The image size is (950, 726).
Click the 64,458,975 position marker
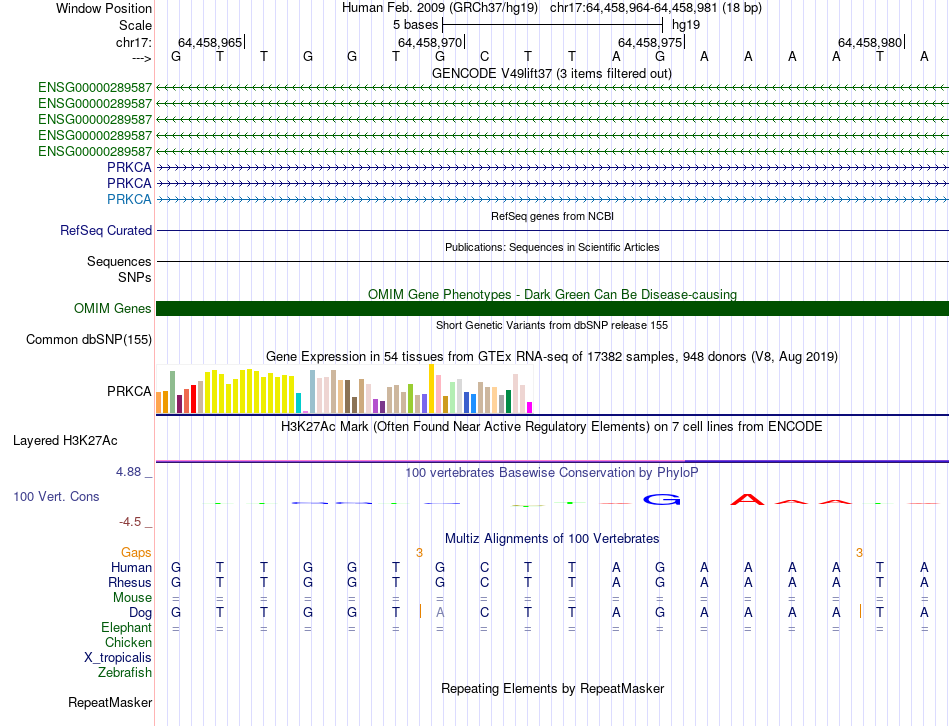click(649, 42)
